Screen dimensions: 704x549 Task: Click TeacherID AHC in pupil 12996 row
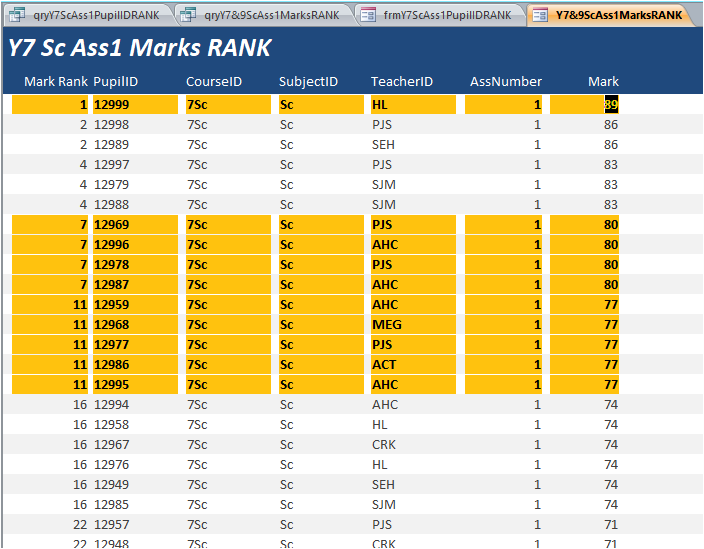pos(413,245)
